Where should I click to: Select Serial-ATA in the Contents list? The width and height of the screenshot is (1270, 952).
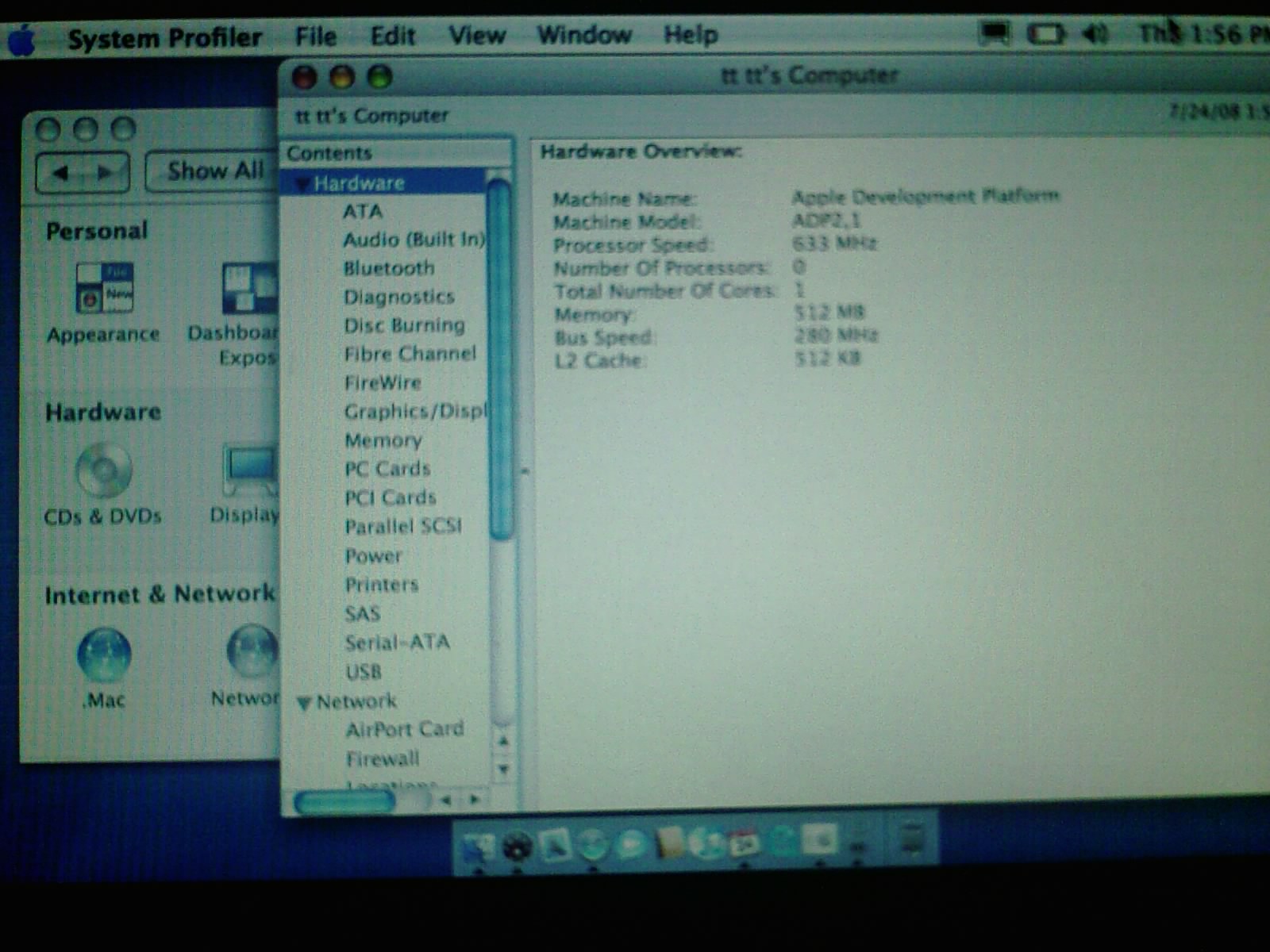(x=398, y=643)
